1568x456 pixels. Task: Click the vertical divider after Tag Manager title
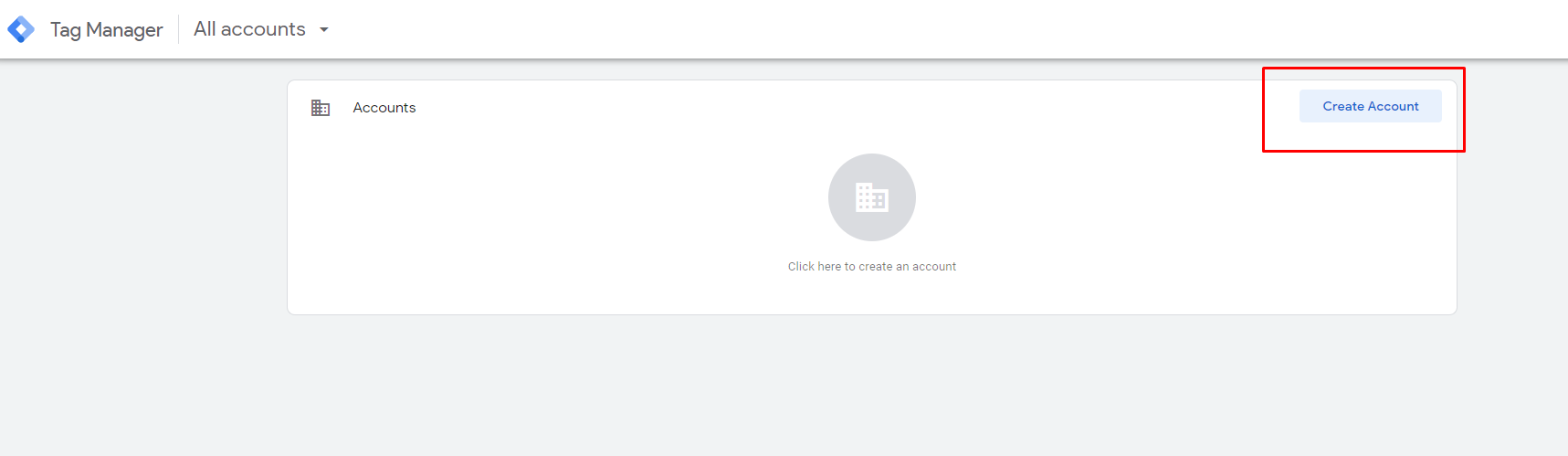178,29
